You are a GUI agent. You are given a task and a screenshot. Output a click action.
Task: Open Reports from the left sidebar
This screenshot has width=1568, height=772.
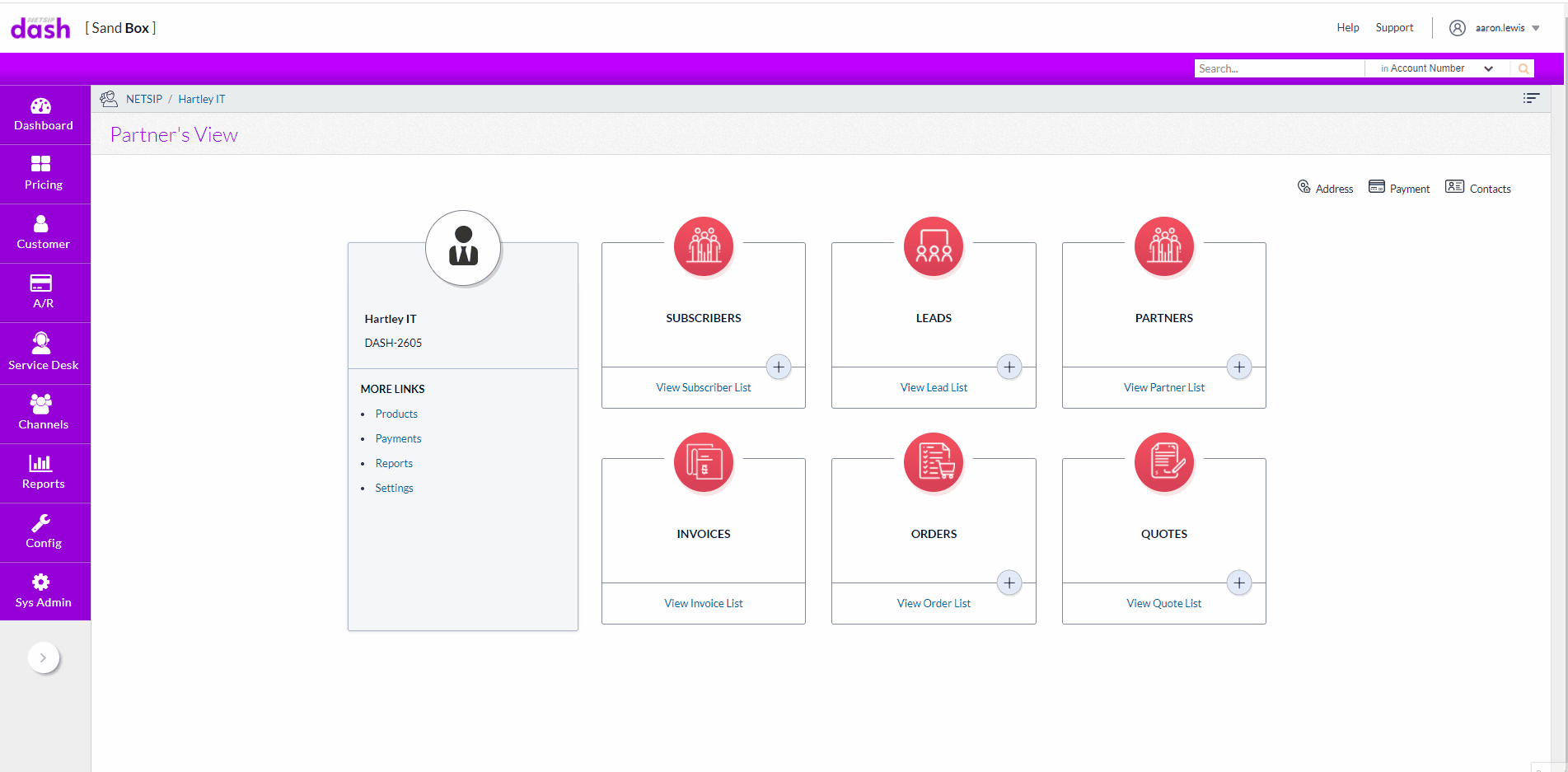[44, 473]
